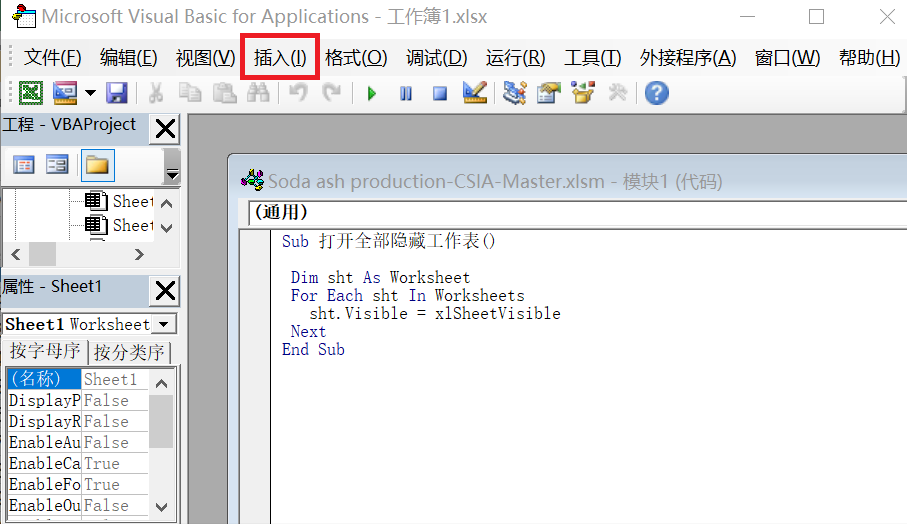The width and height of the screenshot is (907, 524).
Task: Select the second Sheet item in project tree
Action: pos(119,225)
